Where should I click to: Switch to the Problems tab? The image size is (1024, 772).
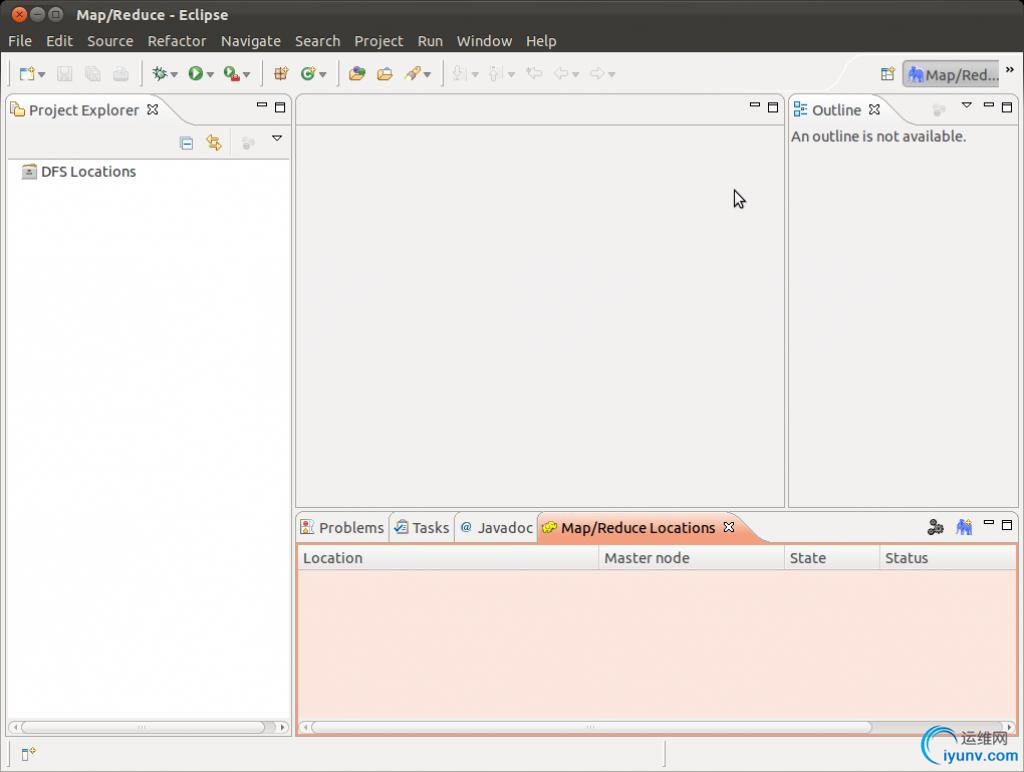(342, 528)
